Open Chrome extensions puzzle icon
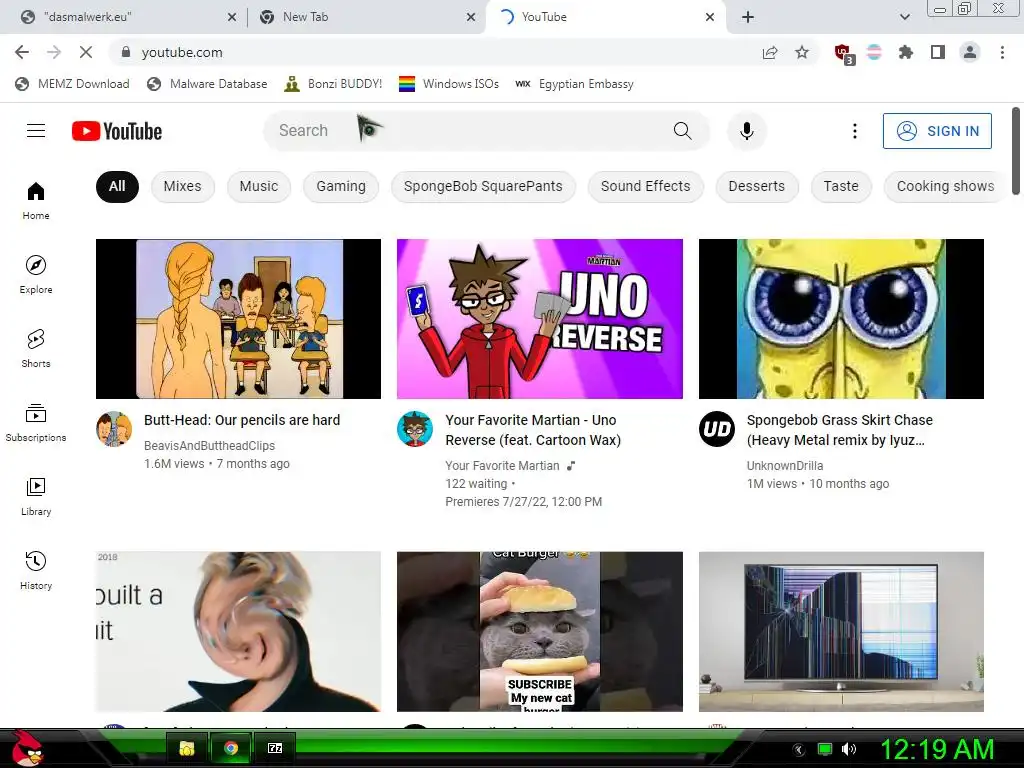1024x768 pixels. point(906,52)
